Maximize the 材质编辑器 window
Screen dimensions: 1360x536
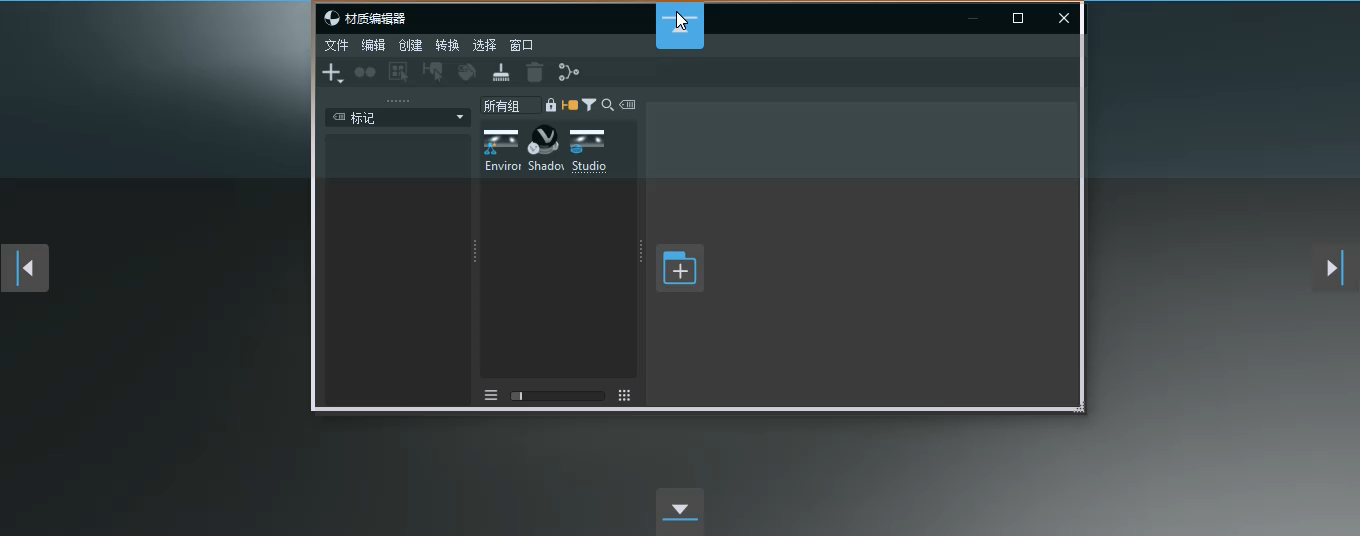click(x=1018, y=18)
